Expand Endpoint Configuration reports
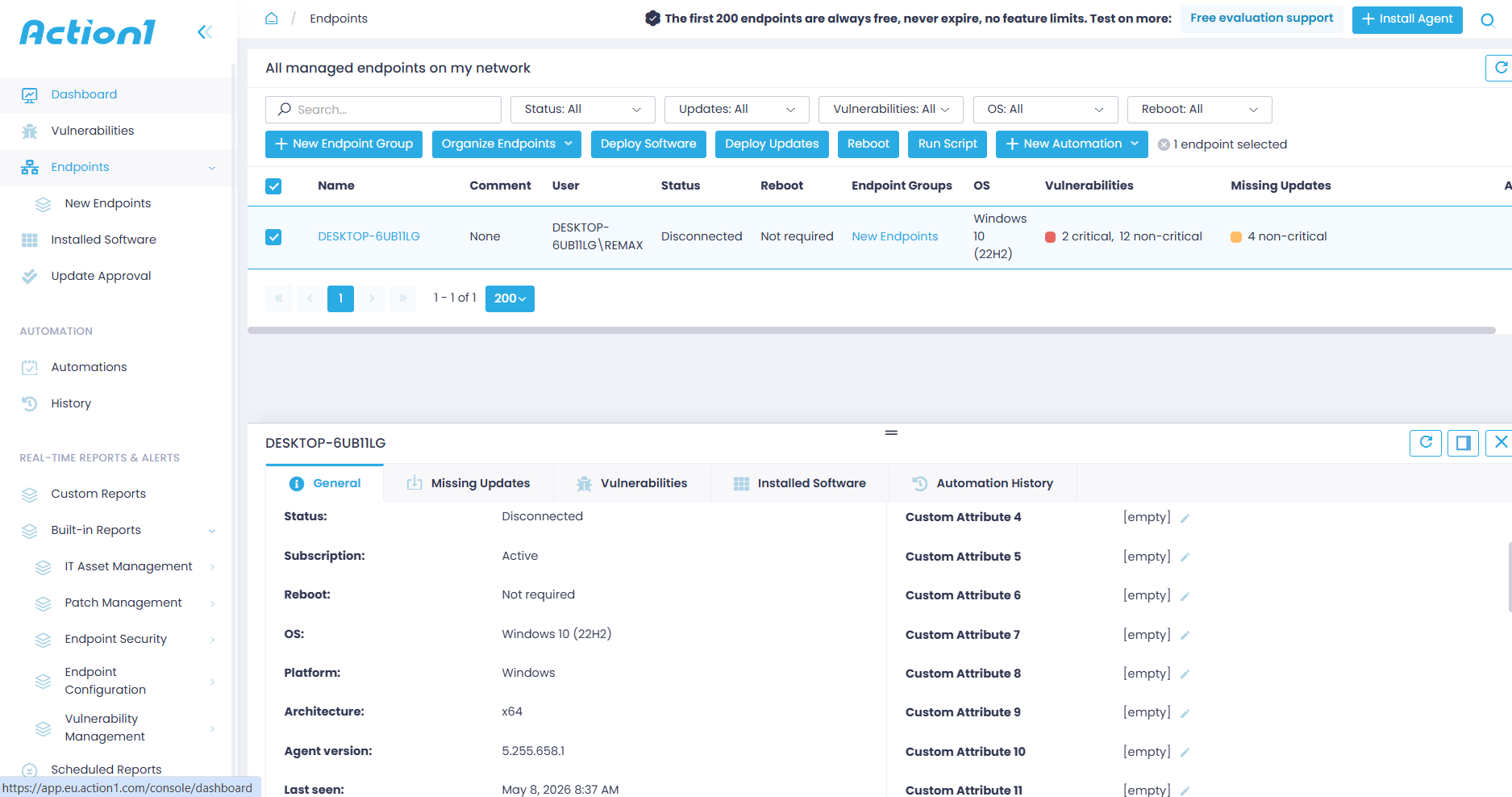 [x=212, y=682]
